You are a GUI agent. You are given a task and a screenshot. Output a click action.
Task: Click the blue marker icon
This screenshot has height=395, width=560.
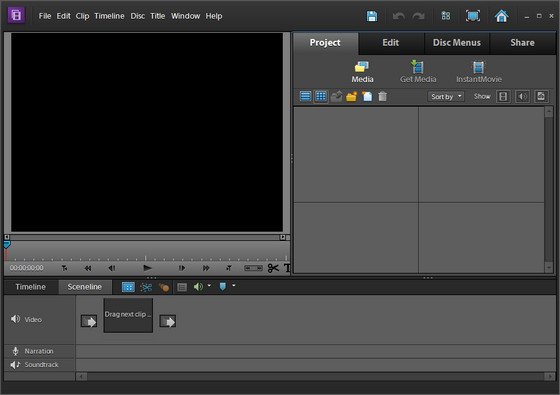click(x=222, y=286)
